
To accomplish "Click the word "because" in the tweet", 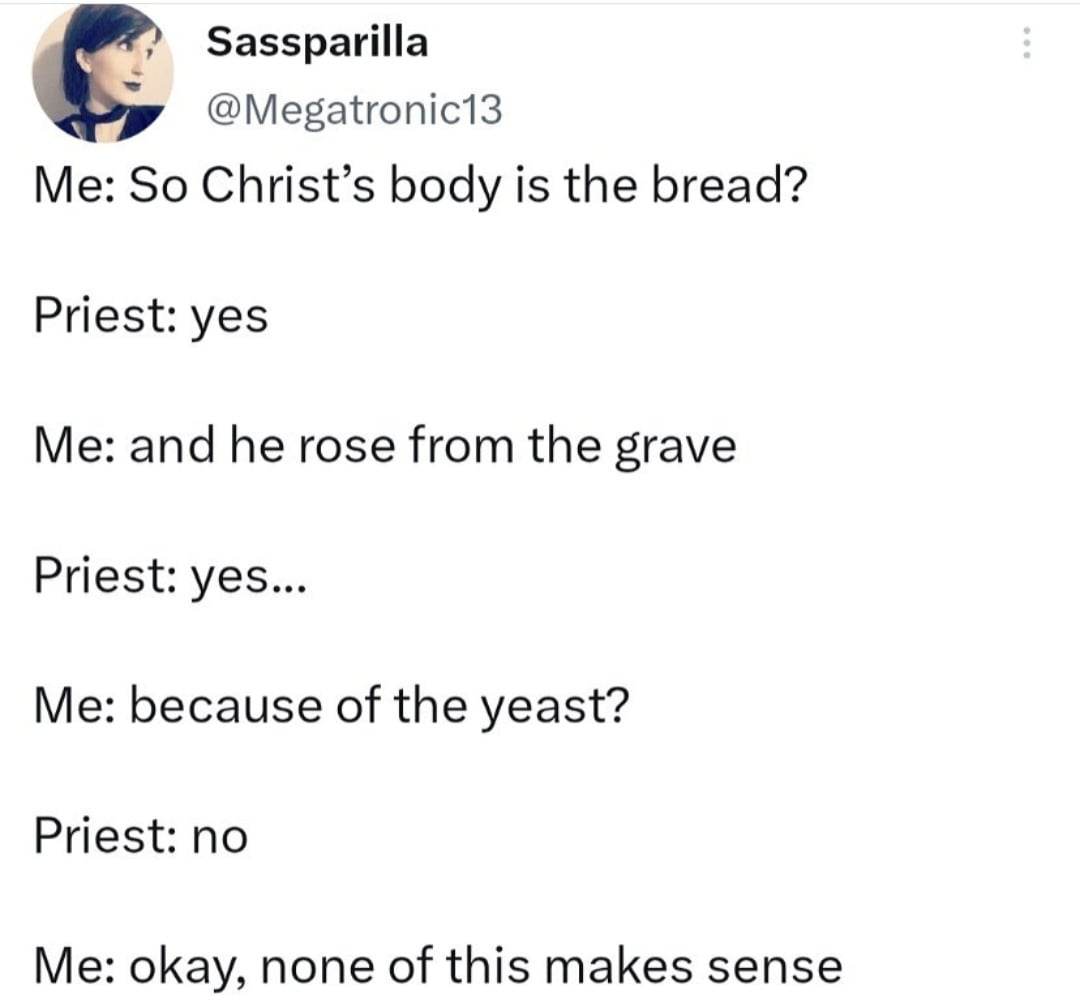I will click(x=225, y=706).
